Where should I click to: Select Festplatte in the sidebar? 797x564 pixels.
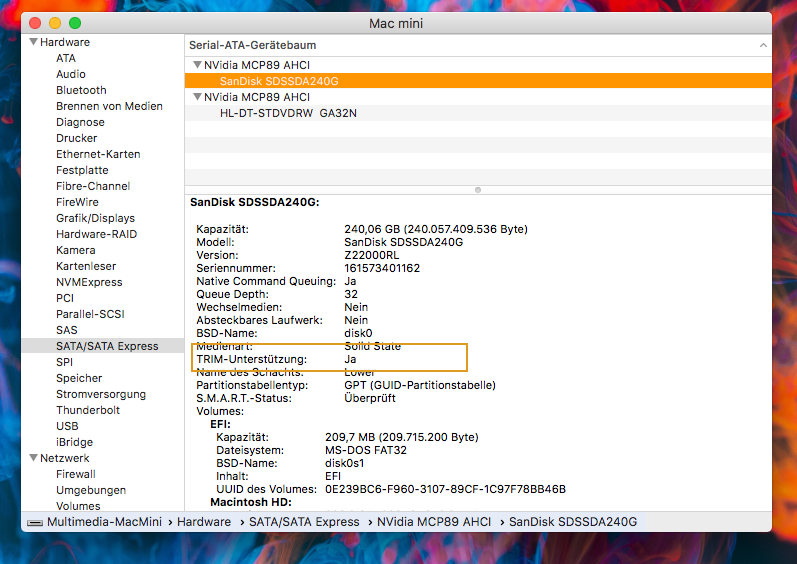(82, 170)
